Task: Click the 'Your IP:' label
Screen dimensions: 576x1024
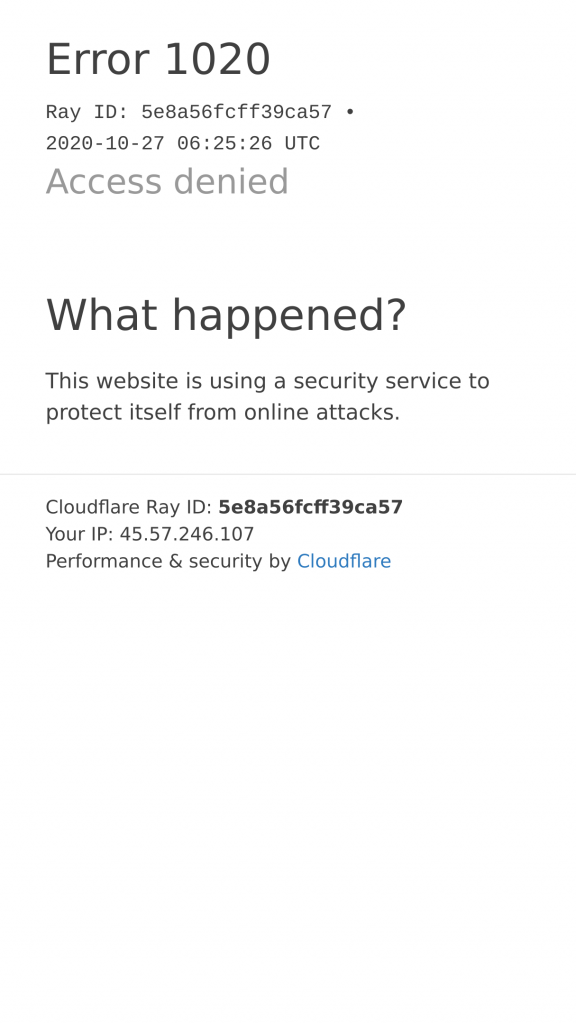Action: coord(80,534)
